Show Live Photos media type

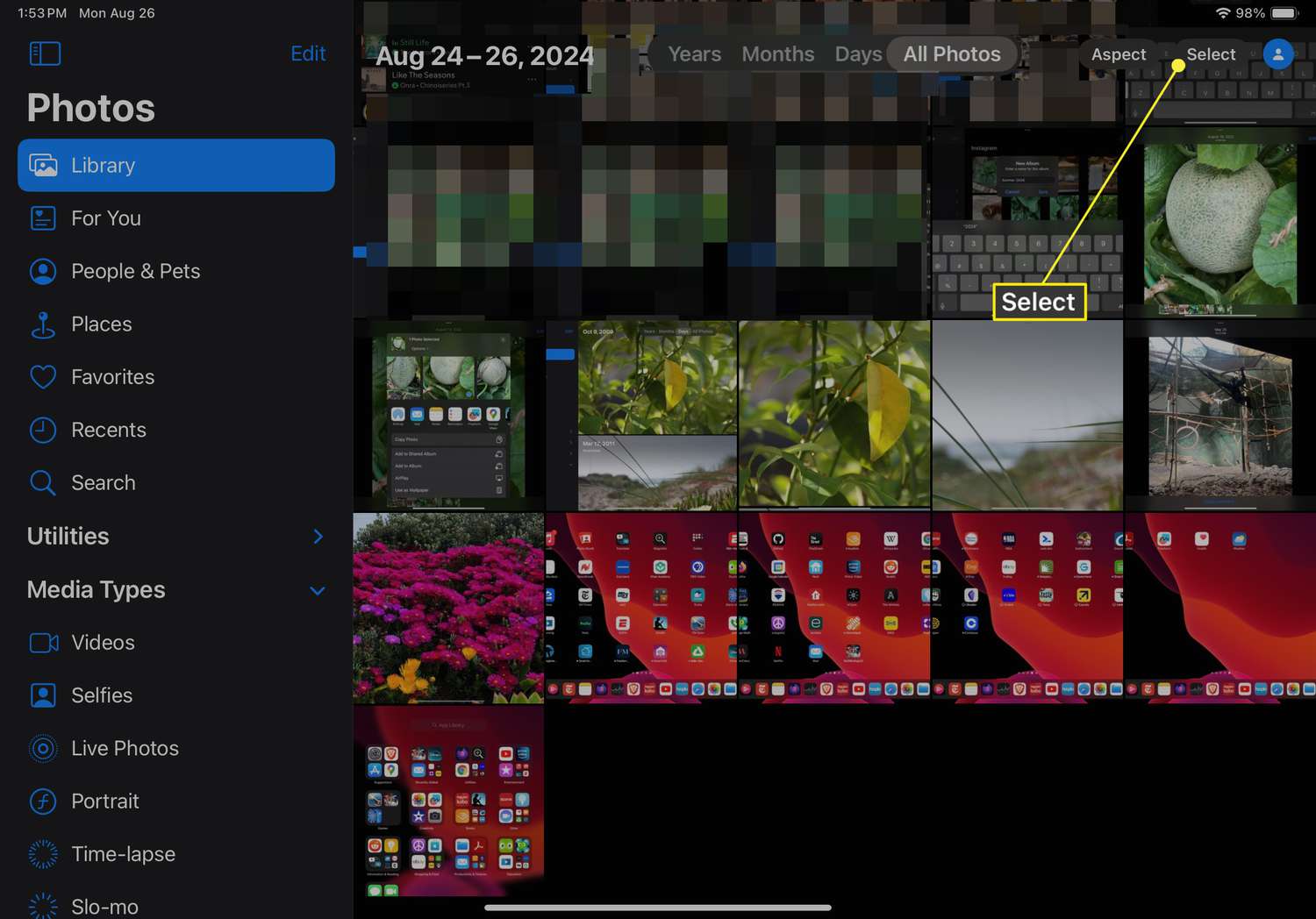(x=125, y=748)
